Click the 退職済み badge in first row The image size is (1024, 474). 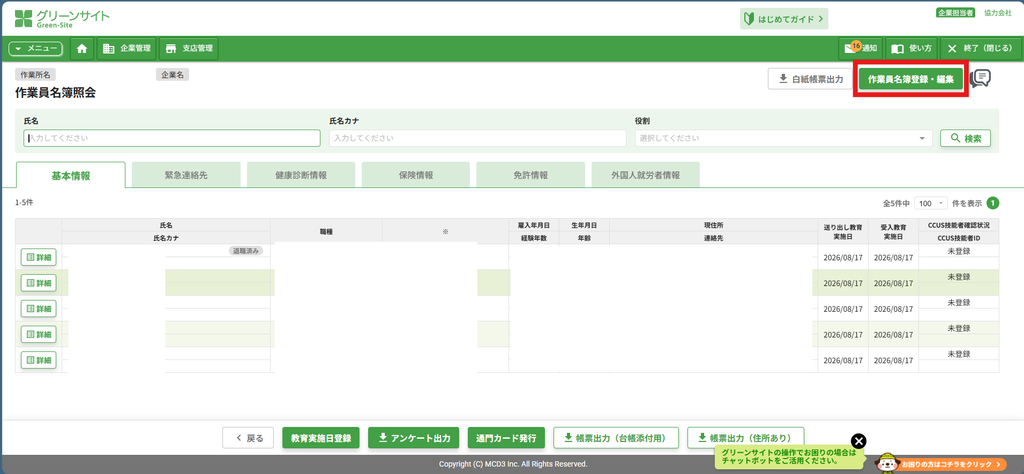click(246, 250)
